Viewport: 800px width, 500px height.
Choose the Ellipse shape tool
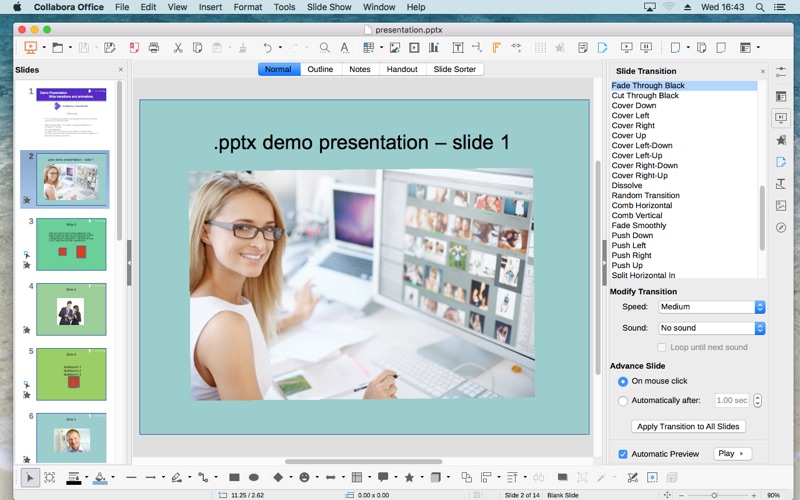[254, 478]
